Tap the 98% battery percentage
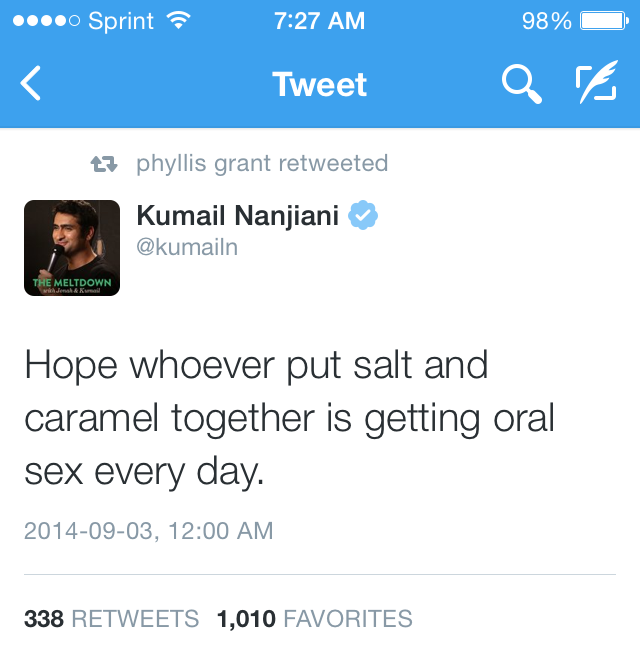The image size is (640, 656). (x=546, y=21)
